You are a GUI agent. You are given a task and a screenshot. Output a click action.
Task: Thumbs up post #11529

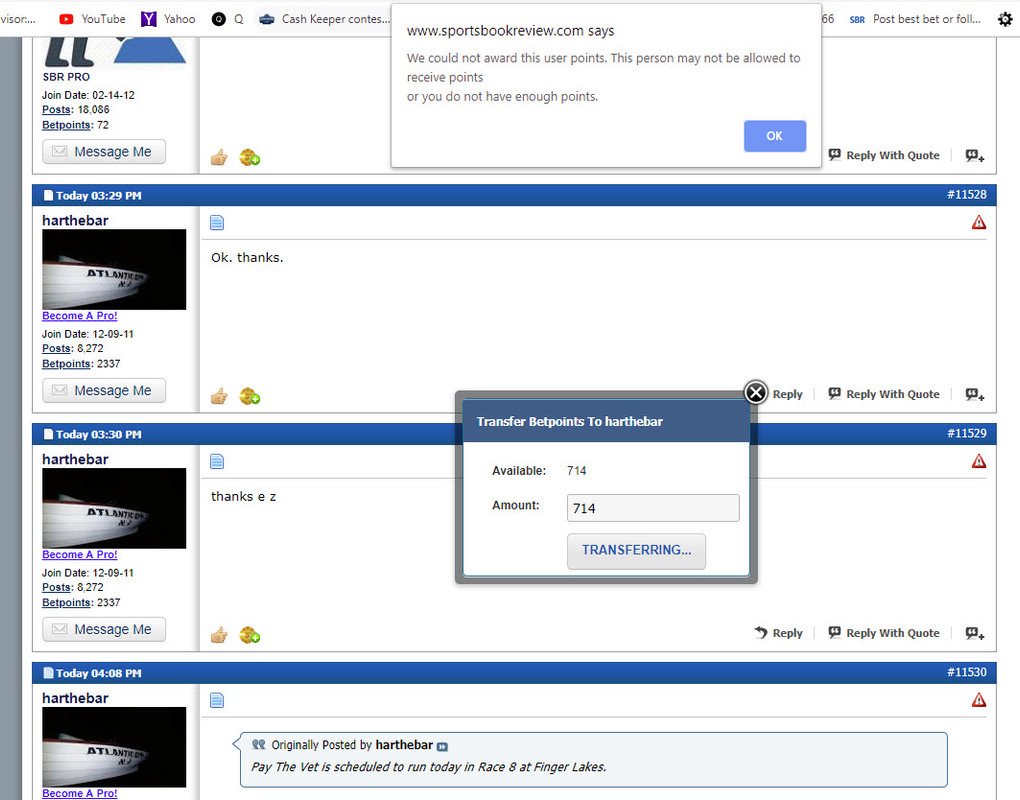219,635
